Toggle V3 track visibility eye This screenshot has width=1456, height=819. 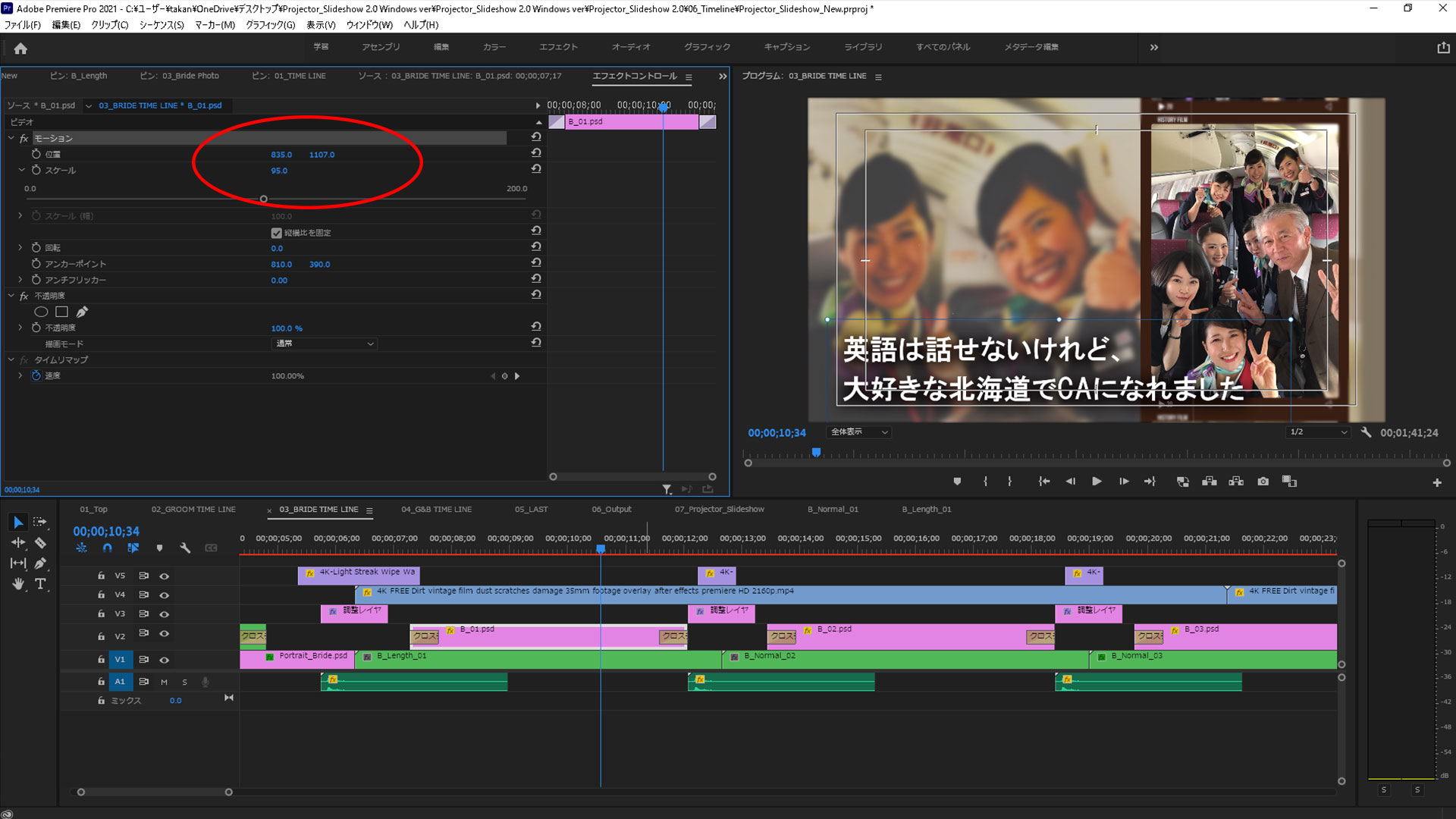coord(164,614)
